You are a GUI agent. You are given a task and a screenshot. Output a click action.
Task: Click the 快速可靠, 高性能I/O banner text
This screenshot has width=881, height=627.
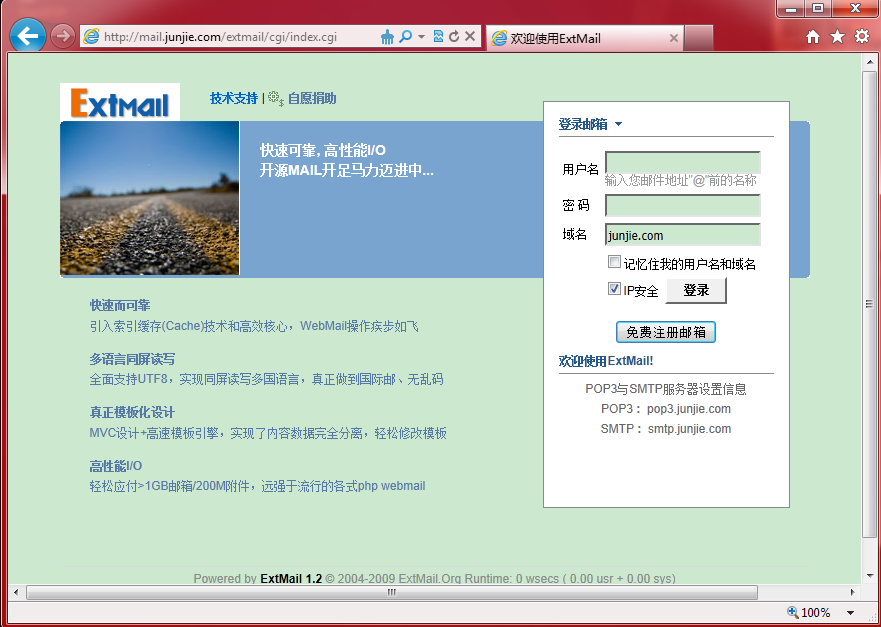click(323, 151)
